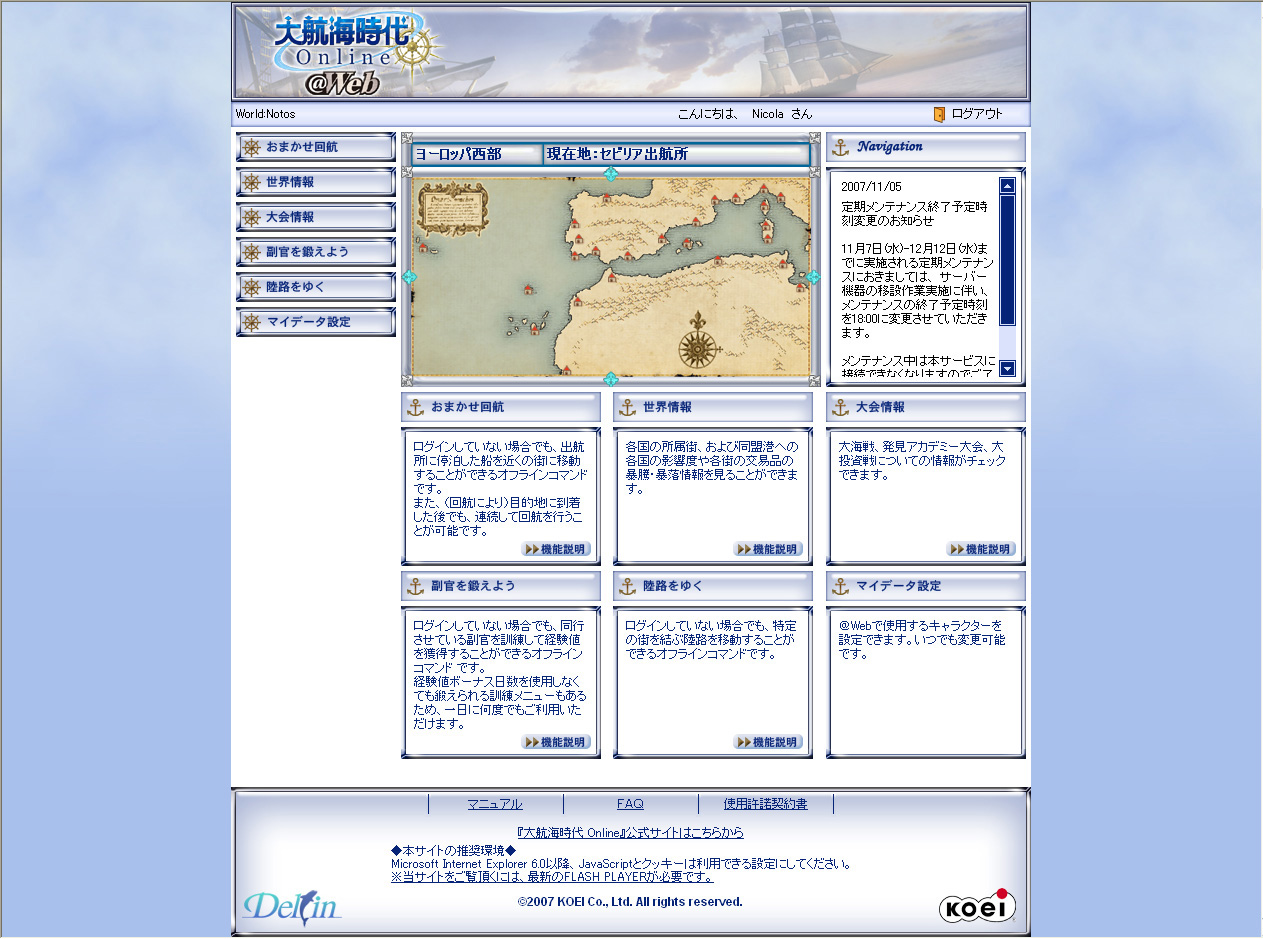This screenshot has width=1263, height=939.
Task: Click the 現在地:セビリア出航所 location label
Action: pyautogui.click(x=617, y=154)
